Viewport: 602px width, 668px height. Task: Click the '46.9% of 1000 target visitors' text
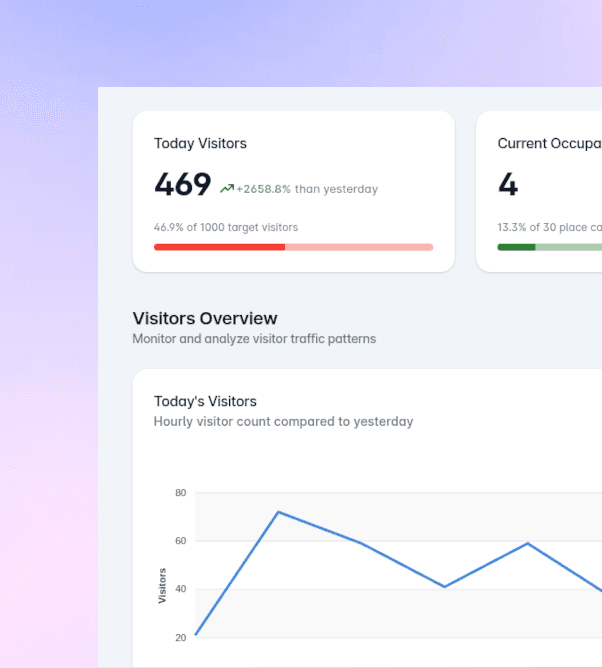pos(225,227)
